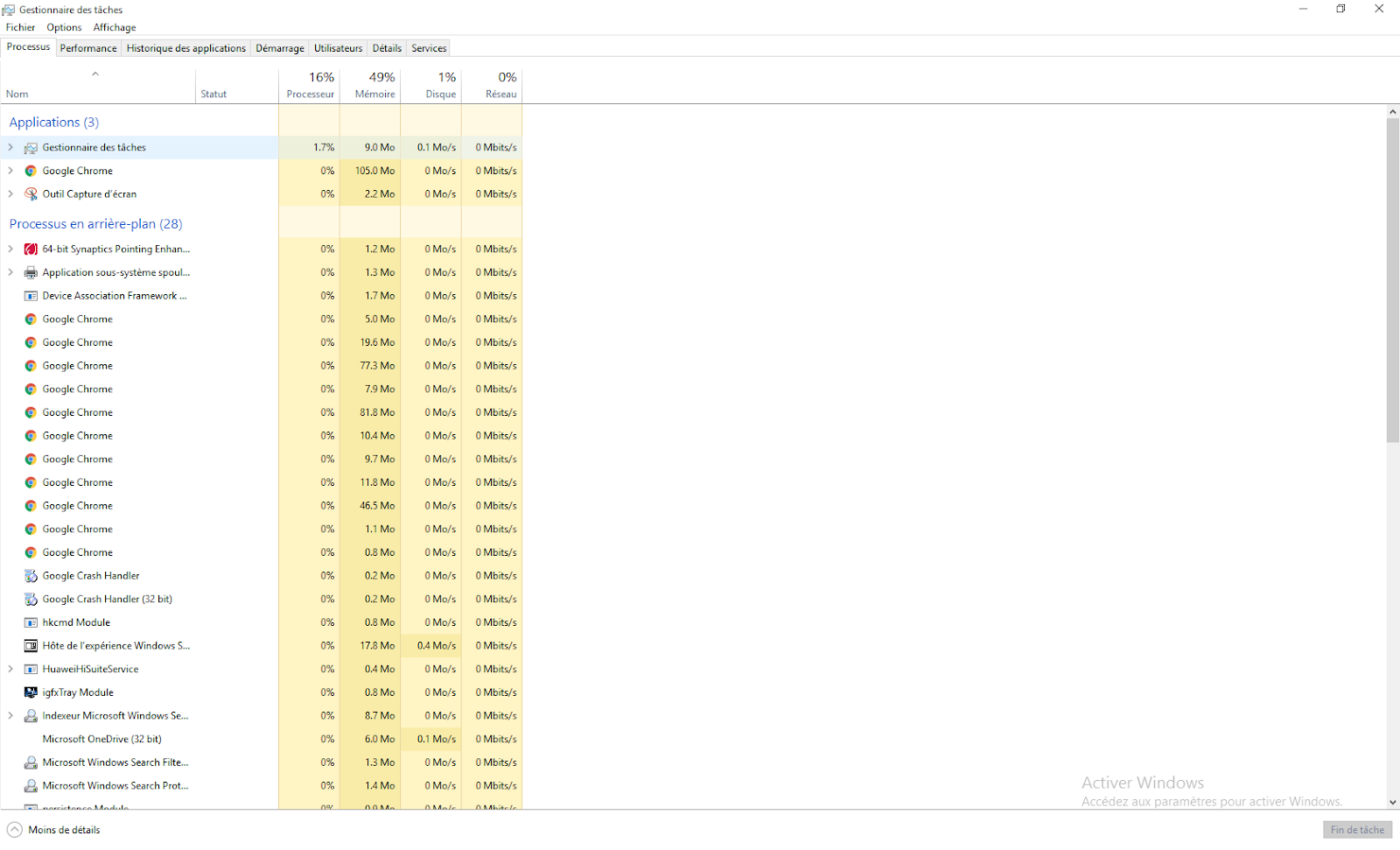Click Processus en arrière-plan (28) header

pyautogui.click(x=95, y=223)
